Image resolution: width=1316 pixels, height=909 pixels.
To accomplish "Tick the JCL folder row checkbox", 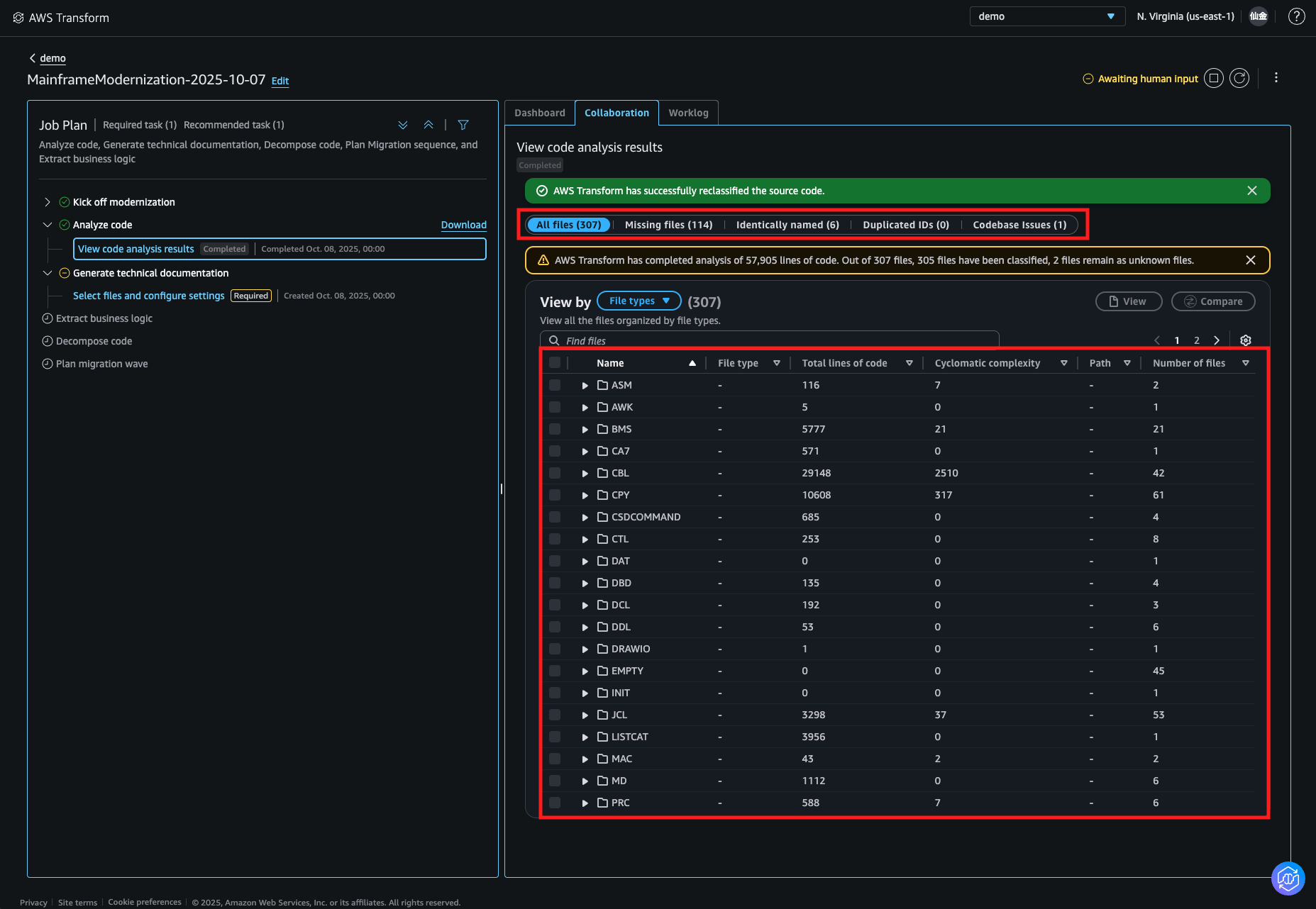I will click(x=555, y=715).
